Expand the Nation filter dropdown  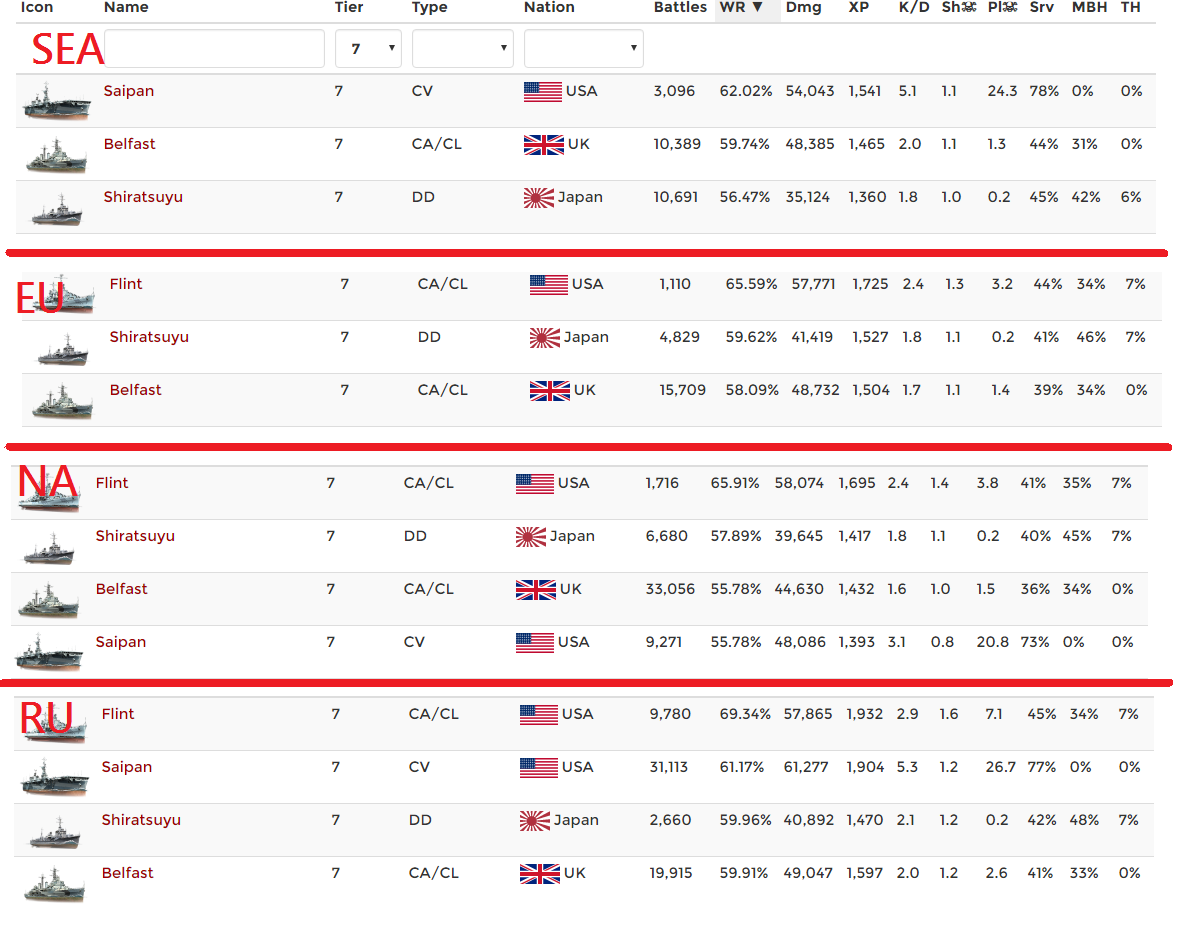583,49
